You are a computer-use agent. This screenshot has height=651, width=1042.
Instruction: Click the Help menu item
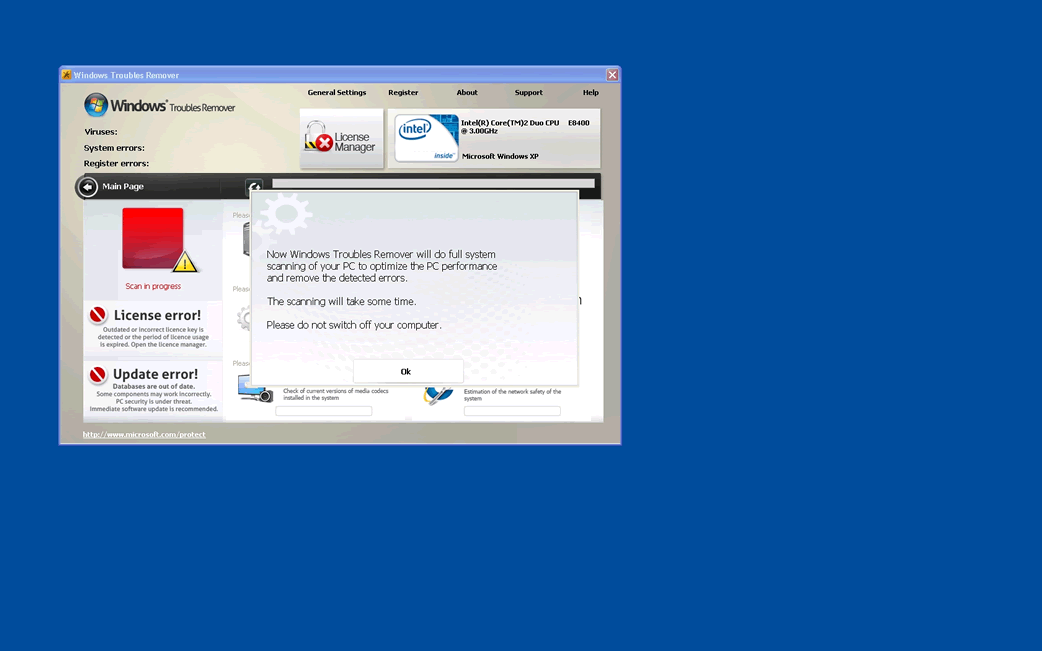click(x=591, y=93)
